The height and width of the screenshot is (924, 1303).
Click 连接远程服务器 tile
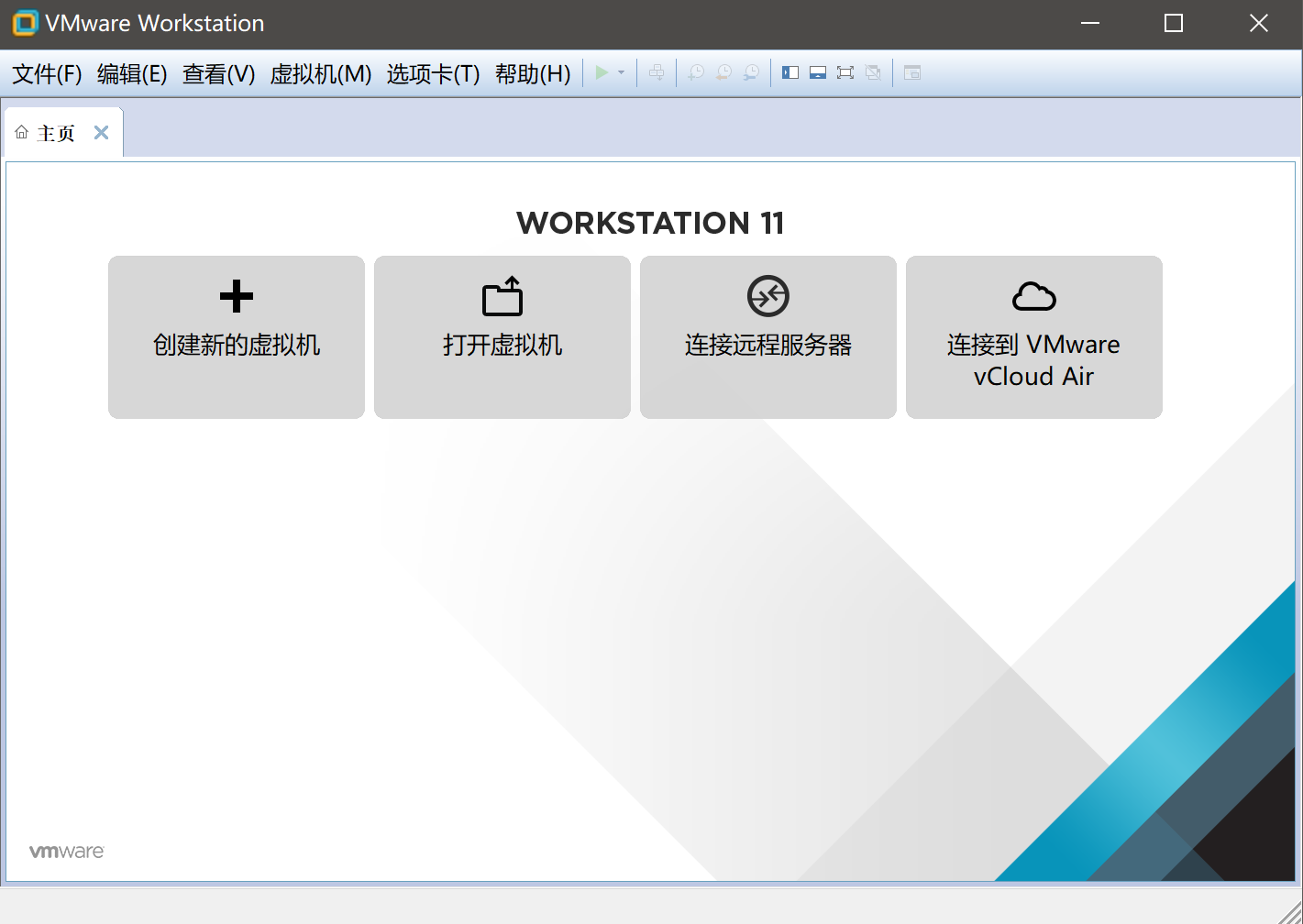coord(768,336)
